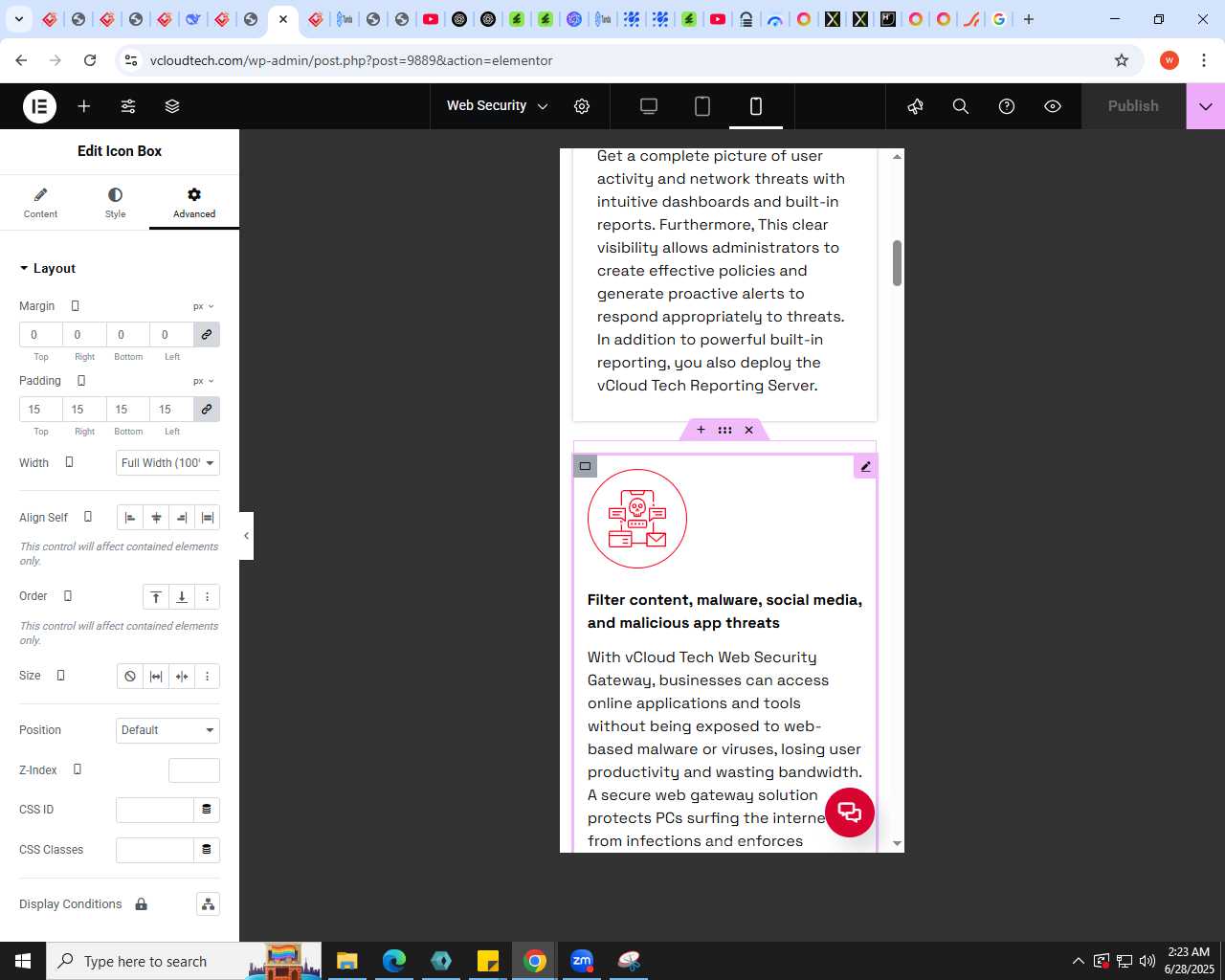
Task: Reload the browser page
Action: 90,60
